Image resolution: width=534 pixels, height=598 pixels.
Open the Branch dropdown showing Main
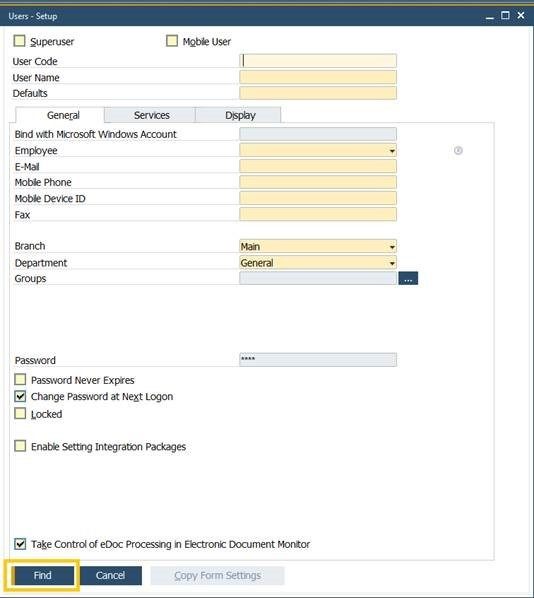tap(392, 247)
